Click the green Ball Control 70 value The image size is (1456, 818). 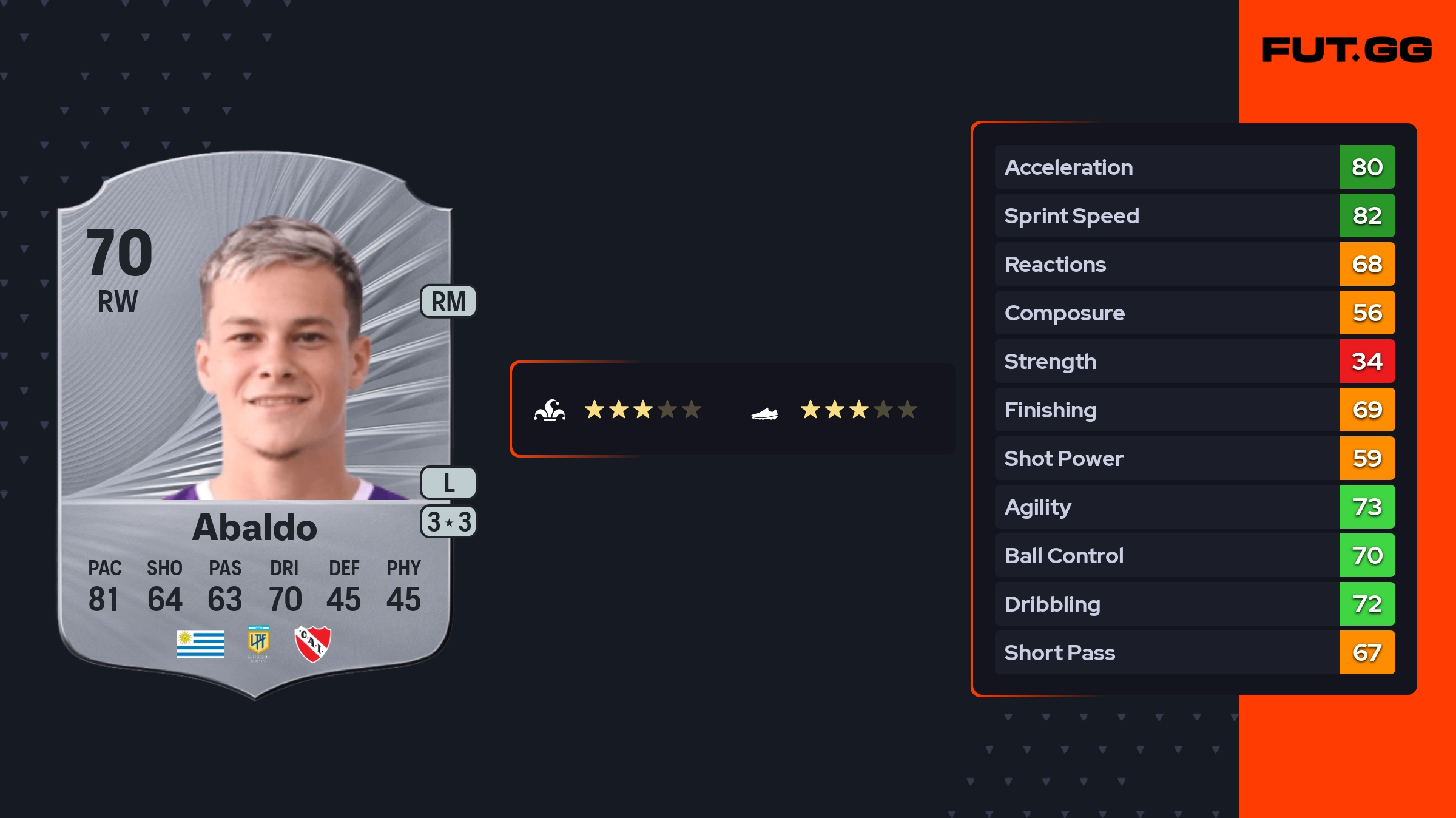[1367, 556]
